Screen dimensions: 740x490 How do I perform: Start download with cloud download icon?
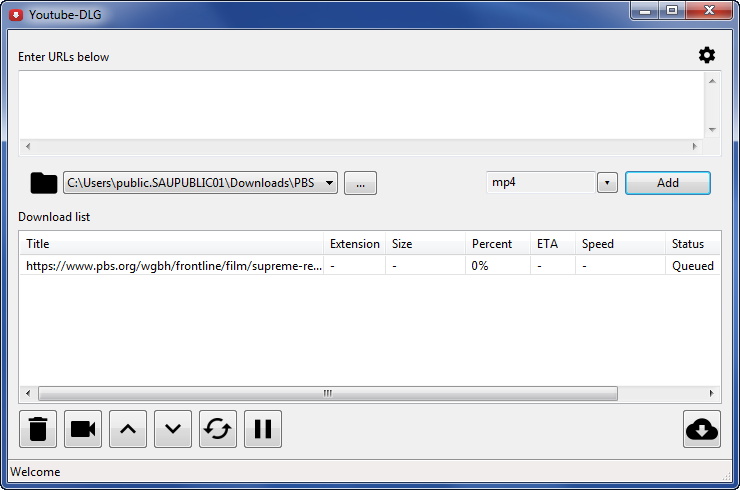702,429
